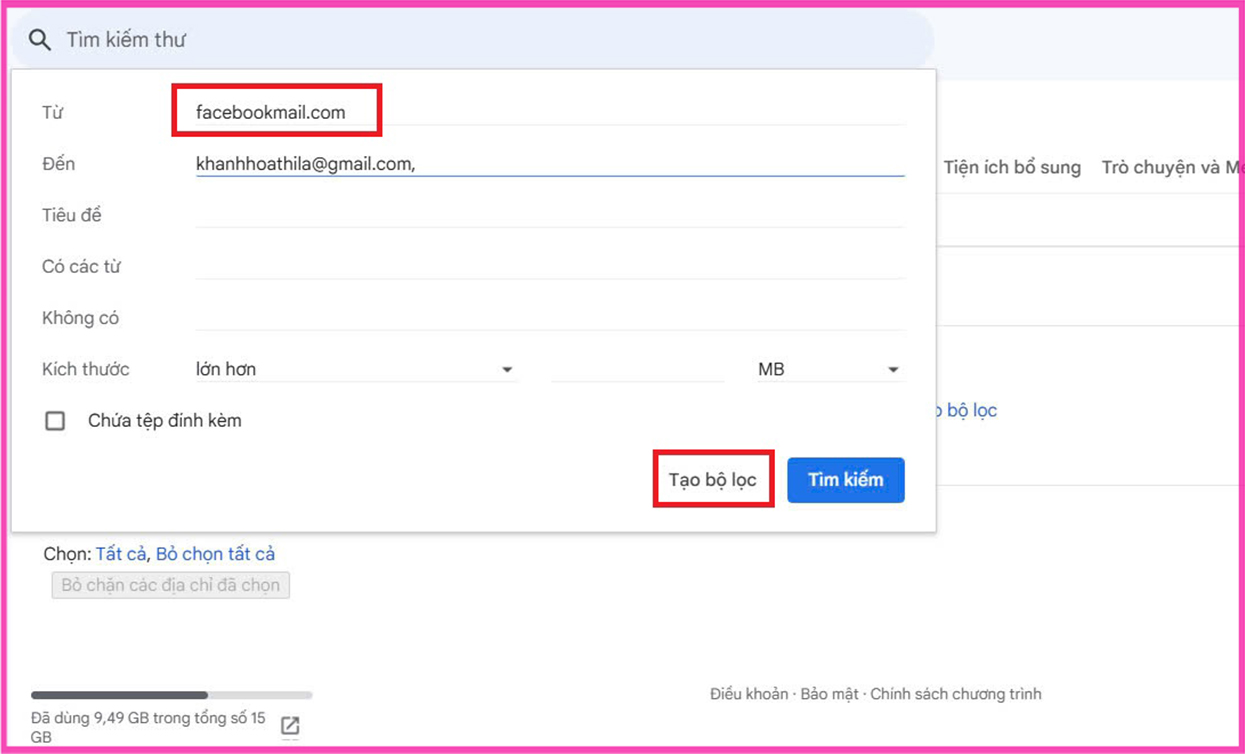Image resolution: width=1245 pixels, height=754 pixels.
Task: Click the Kích thước label
Action: pos(86,370)
